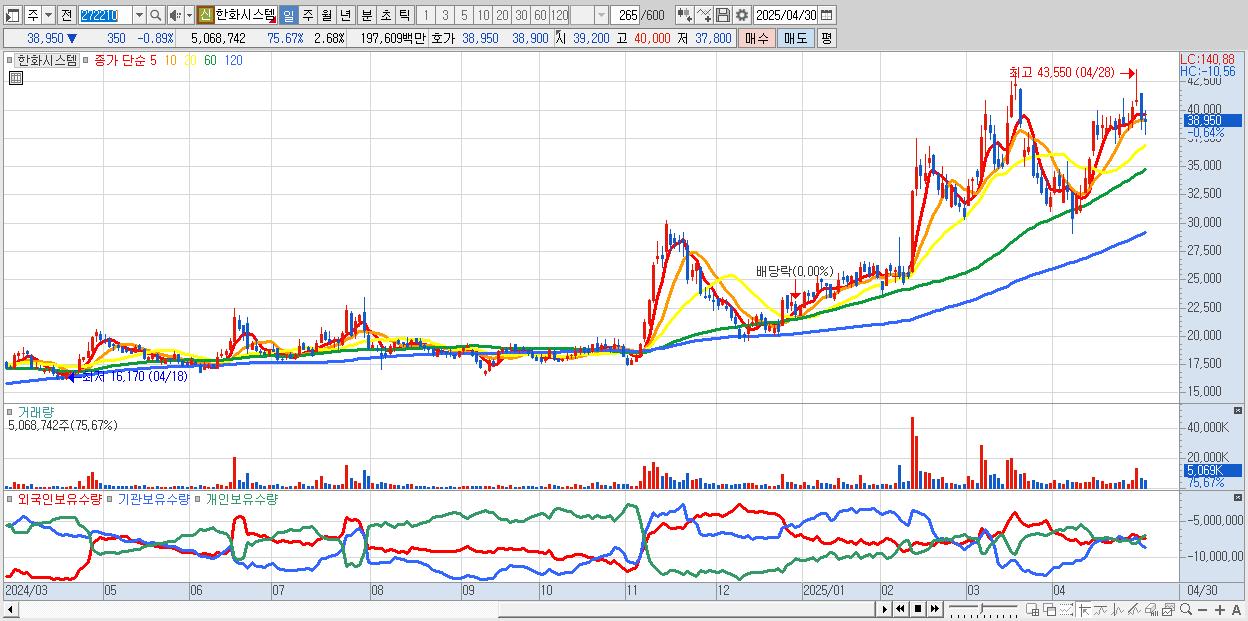This screenshot has width=1248, height=621.
Task: Click the top-left window layout icon
Action: 12,15
